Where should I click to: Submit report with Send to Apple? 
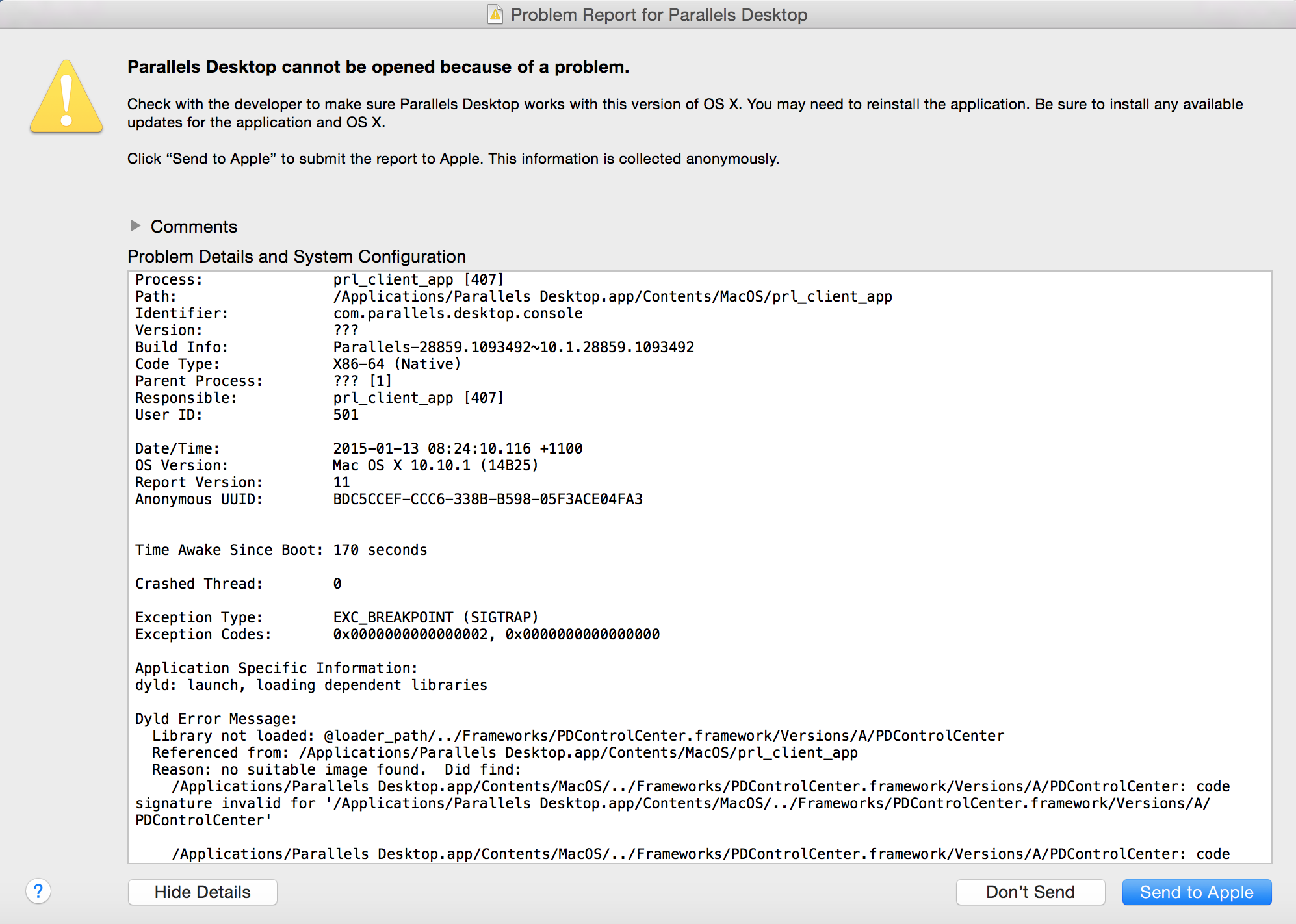pos(1196,892)
